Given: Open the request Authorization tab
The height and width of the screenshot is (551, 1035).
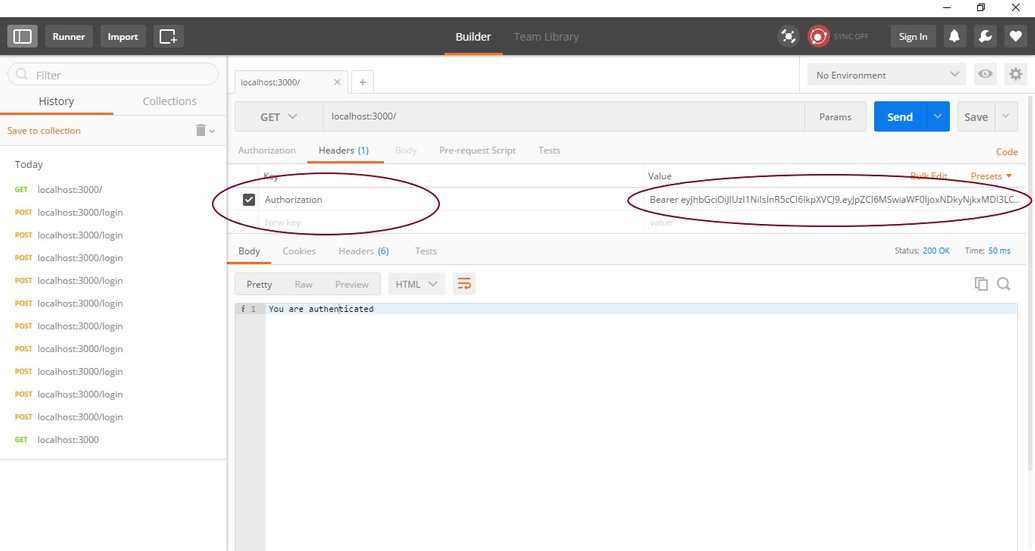Looking at the screenshot, I should [x=267, y=150].
